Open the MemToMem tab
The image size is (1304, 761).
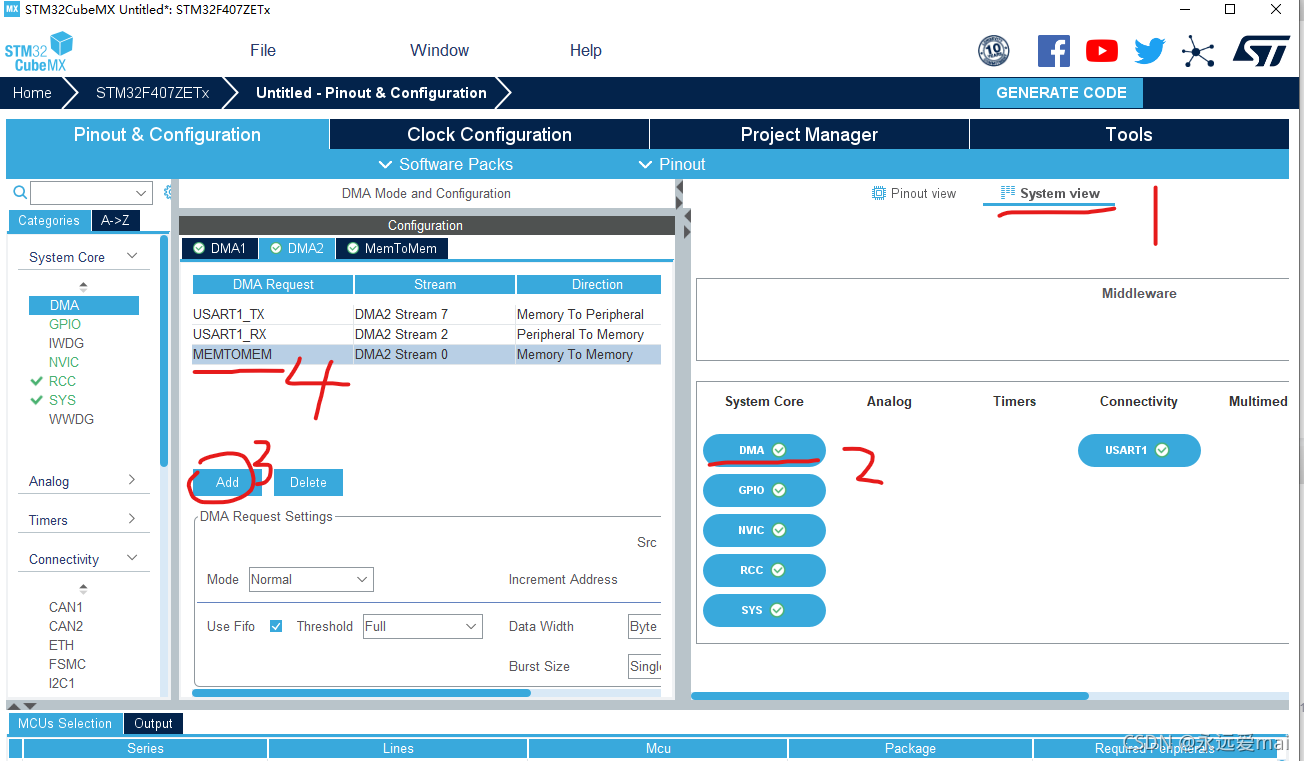tap(392, 248)
